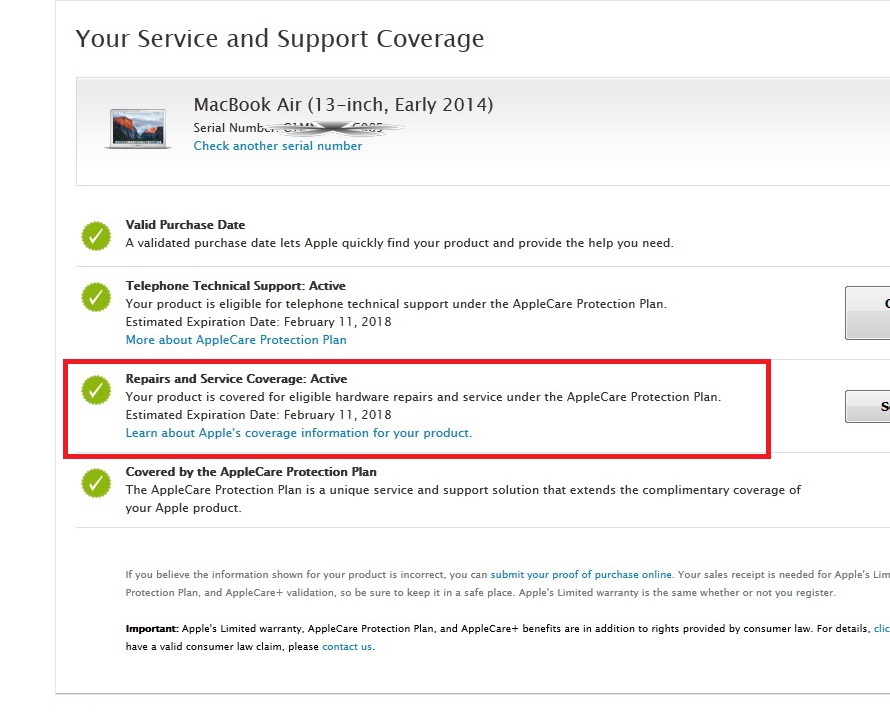Open More about AppleCare Protection Plan link
Screen dimensions: 890x712
coord(236,340)
